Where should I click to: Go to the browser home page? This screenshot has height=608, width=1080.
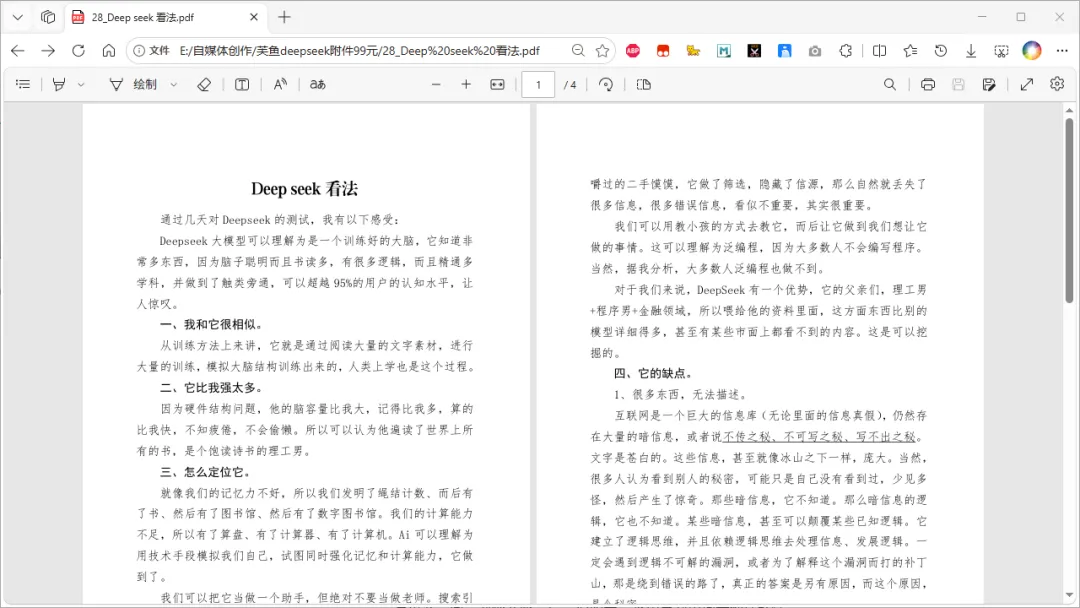click(x=109, y=50)
